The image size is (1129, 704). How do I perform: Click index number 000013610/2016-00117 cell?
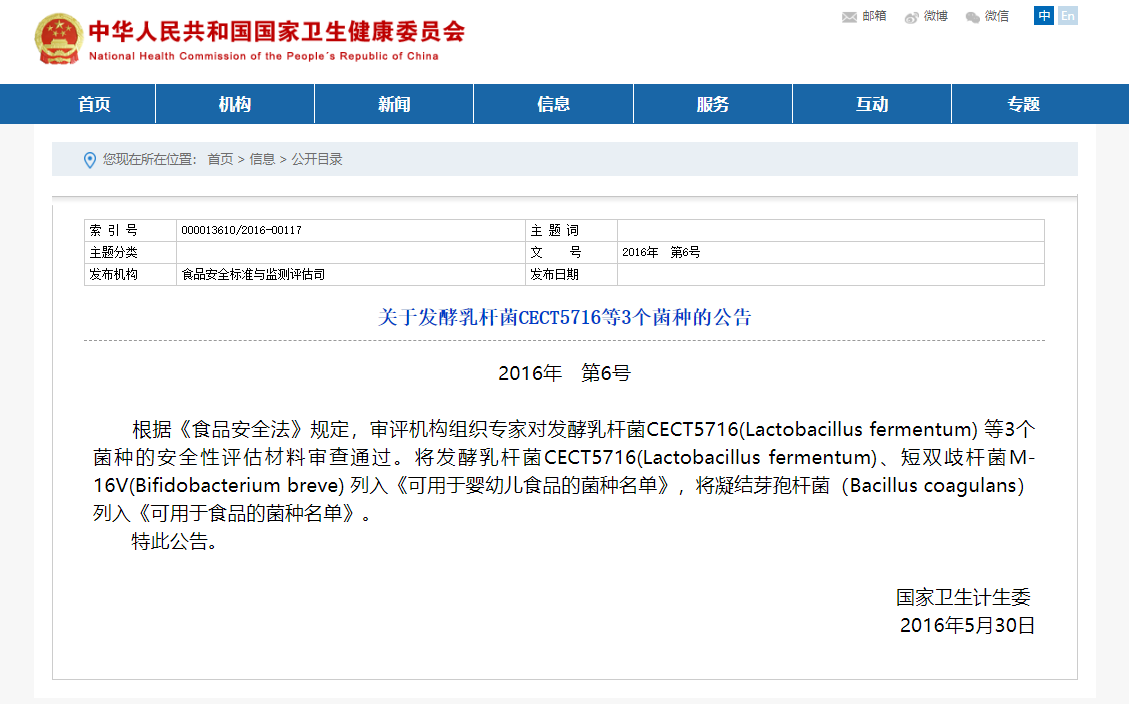click(241, 230)
